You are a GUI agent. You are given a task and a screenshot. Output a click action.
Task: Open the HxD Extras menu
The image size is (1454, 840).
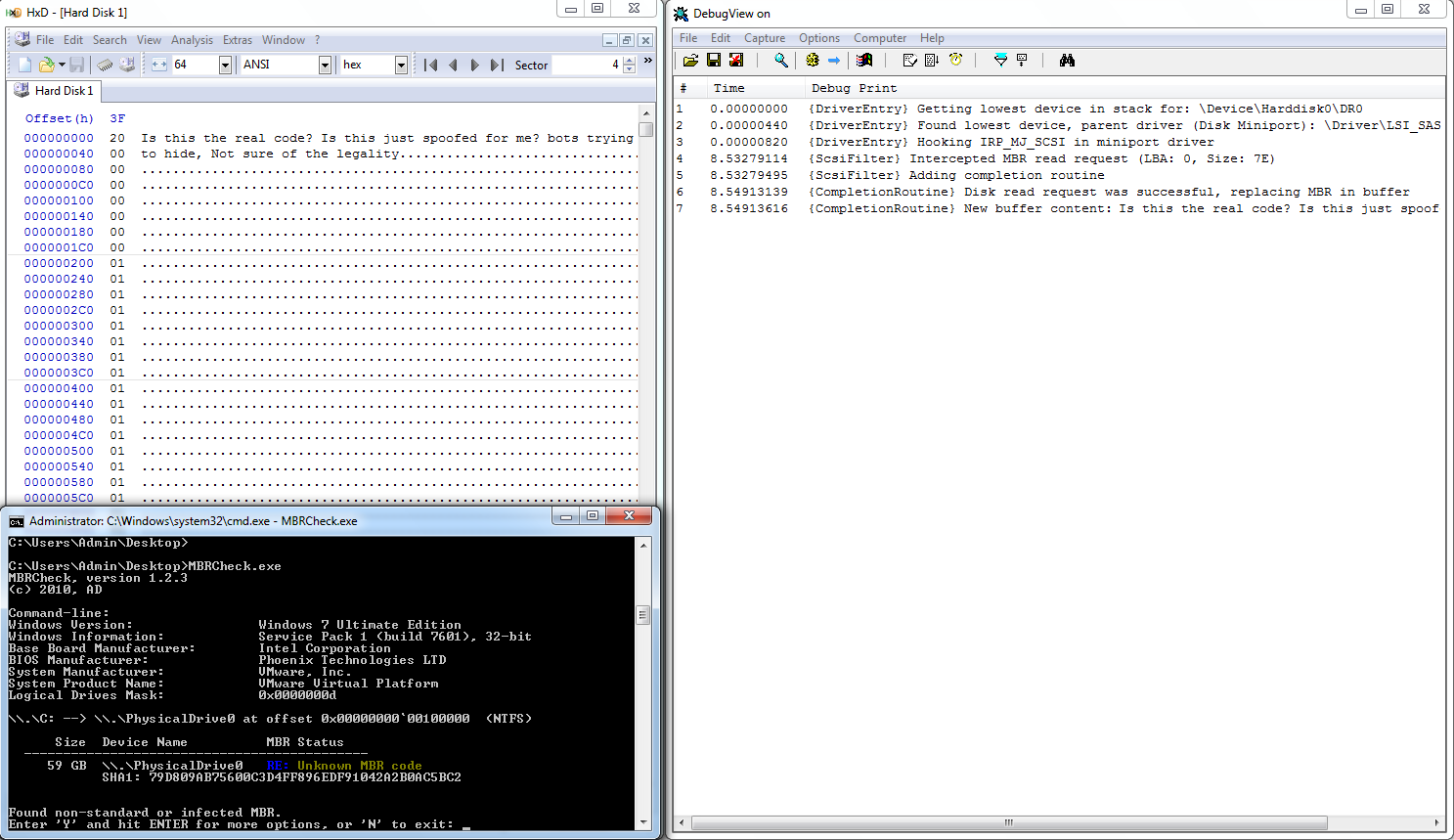(x=238, y=40)
